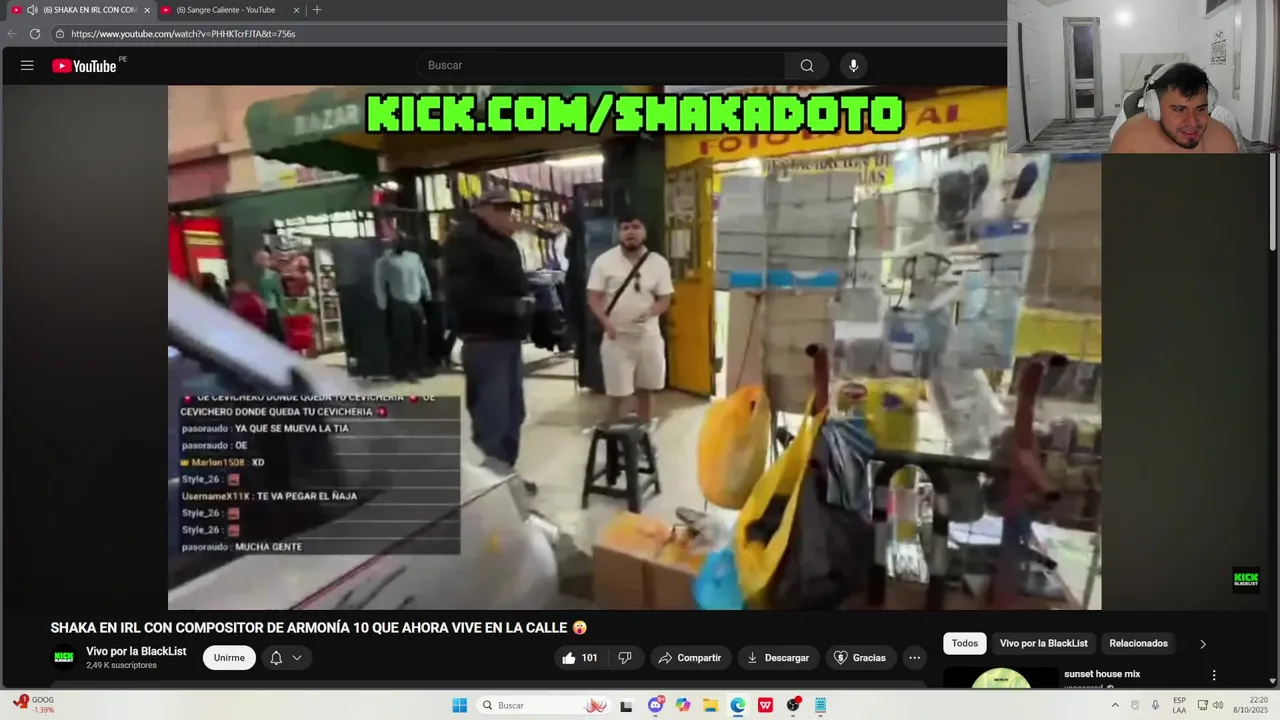Viewport: 1280px width, 720px height.
Task: Open the notification bell dropdown
Action: point(286,658)
